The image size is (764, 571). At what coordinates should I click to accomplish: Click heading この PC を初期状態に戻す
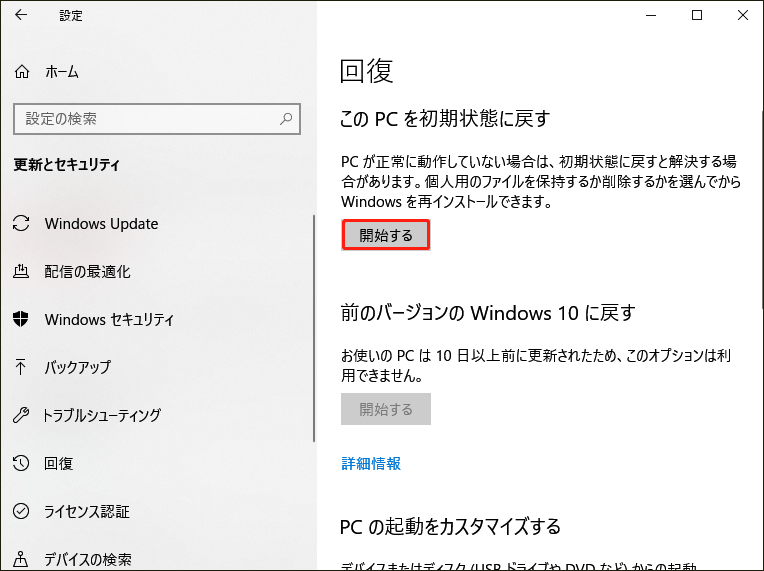(x=445, y=118)
